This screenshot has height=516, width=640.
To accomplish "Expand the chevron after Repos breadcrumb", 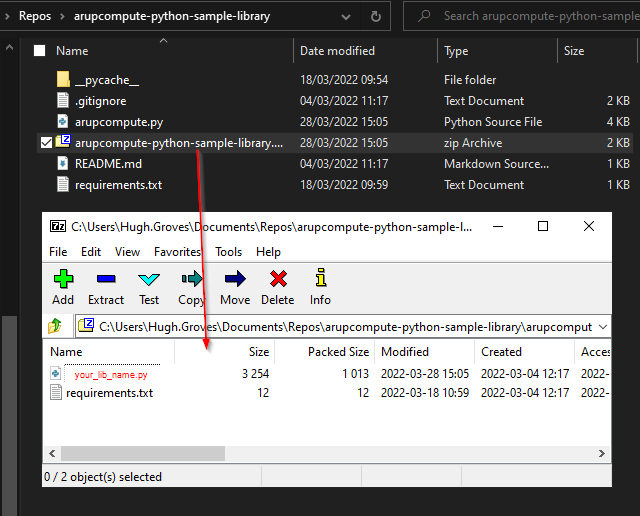I will click(62, 16).
